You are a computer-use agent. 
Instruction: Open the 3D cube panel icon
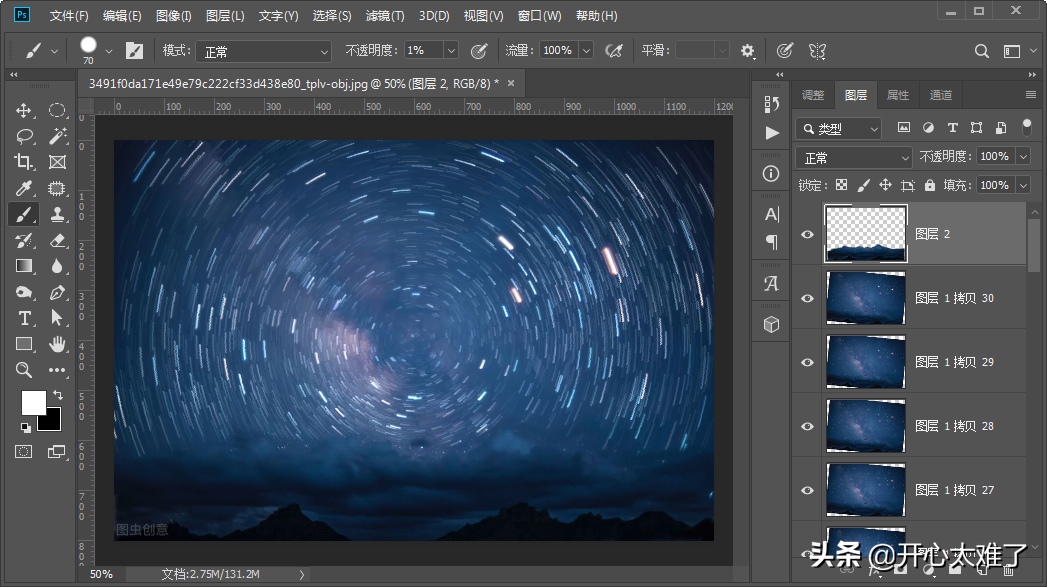coord(772,325)
